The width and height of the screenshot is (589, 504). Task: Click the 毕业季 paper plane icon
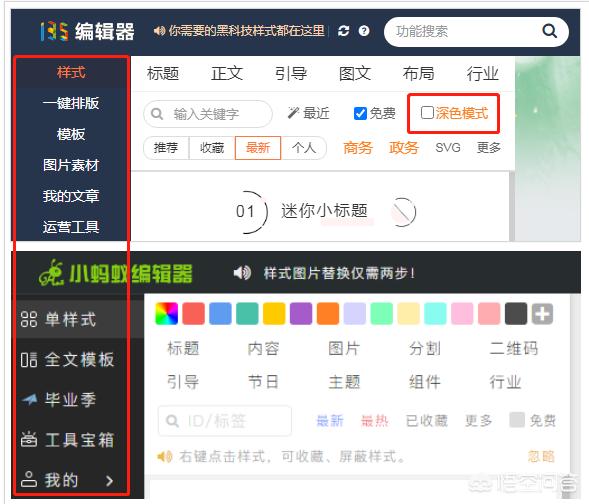[x=29, y=399]
